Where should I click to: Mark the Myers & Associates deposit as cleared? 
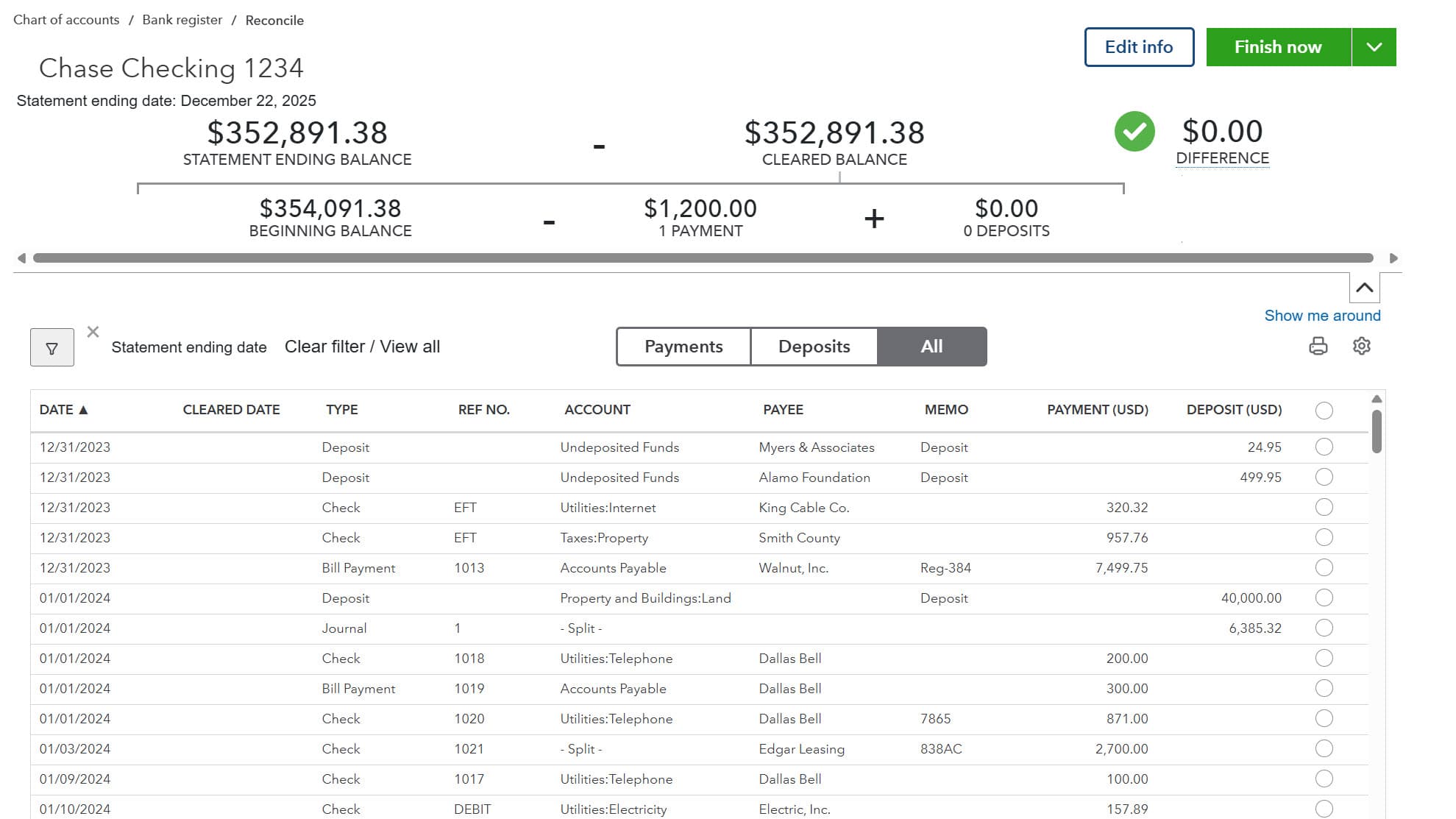point(1324,447)
